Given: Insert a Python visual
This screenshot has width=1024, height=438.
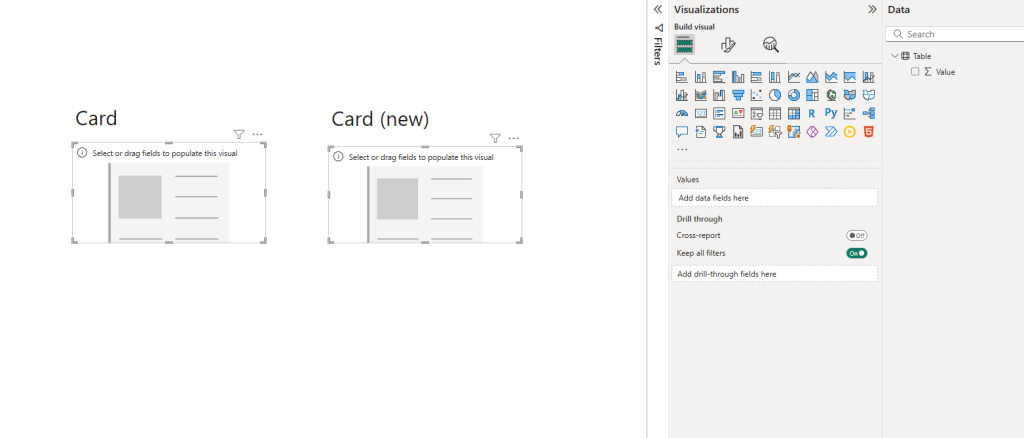Looking at the screenshot, I should (x=831, y=113).
